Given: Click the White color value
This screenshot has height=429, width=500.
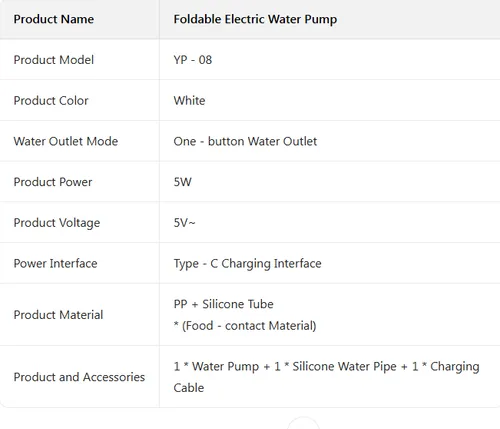Looking at the screenshot, I should [189, 100].
